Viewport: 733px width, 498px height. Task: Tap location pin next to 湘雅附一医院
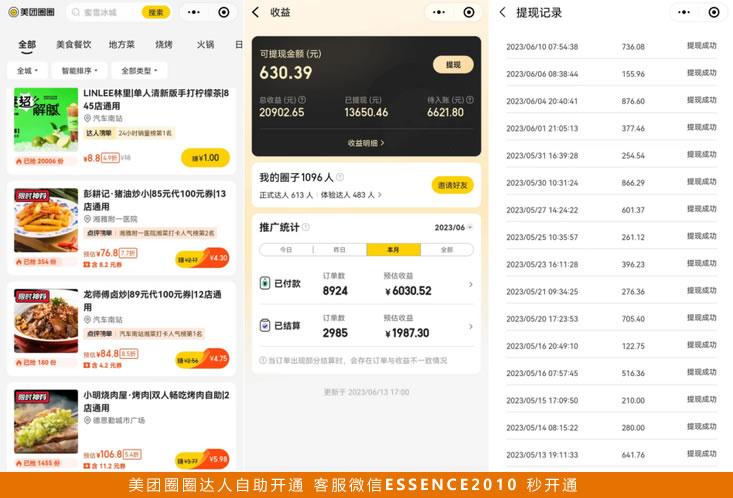(x=87, y=219)
